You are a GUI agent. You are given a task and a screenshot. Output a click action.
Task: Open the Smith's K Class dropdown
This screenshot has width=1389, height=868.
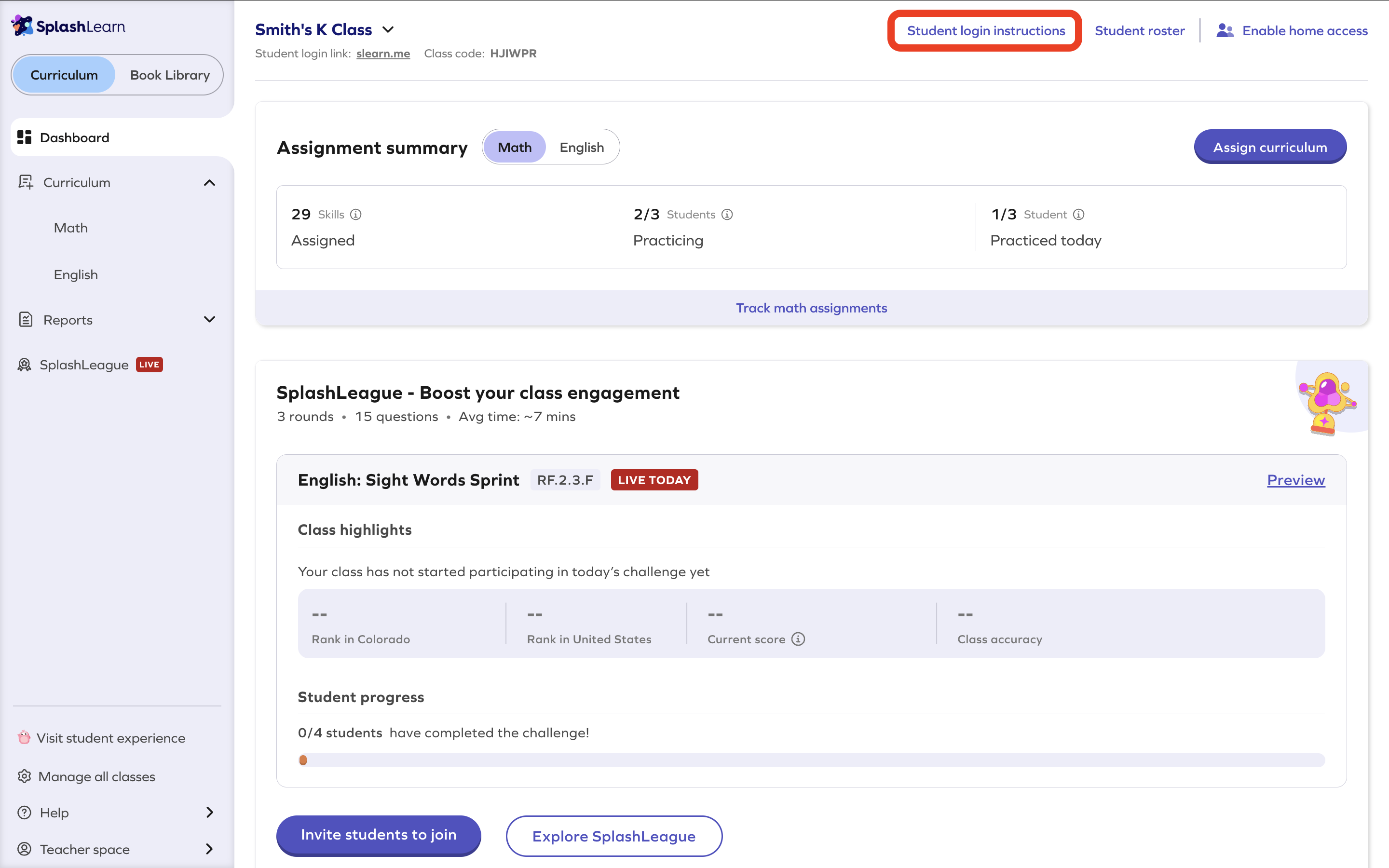(388, 29)
